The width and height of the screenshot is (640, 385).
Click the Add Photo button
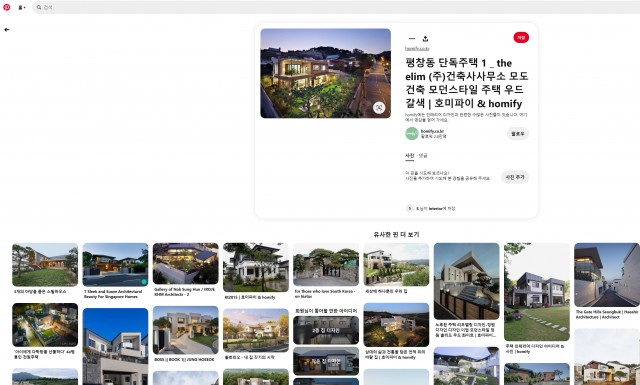[515, 177]
